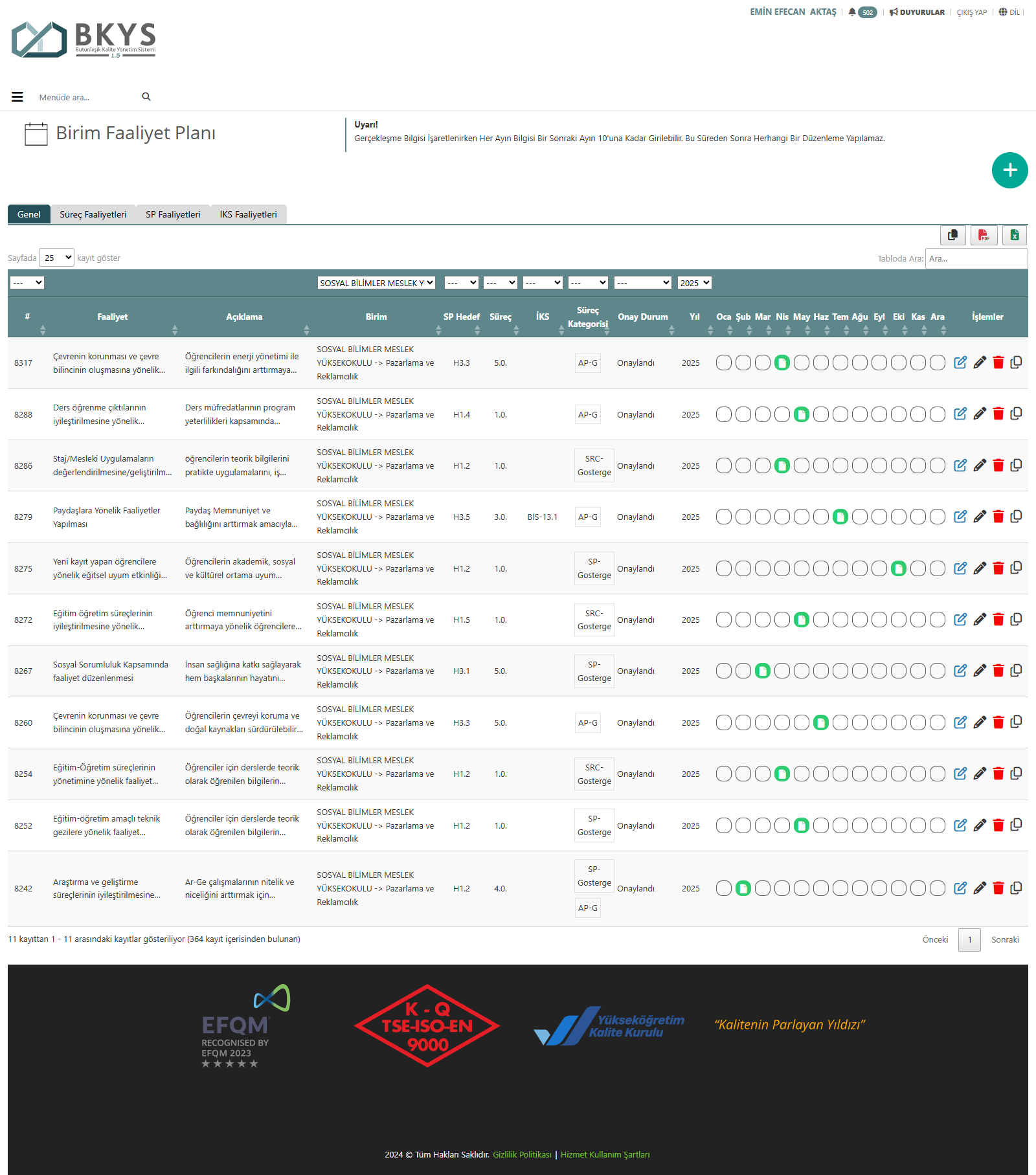Screen dimensions: 1036x1175
Task: Open the records per page dropdown
Action: click(x=57, y=258)
